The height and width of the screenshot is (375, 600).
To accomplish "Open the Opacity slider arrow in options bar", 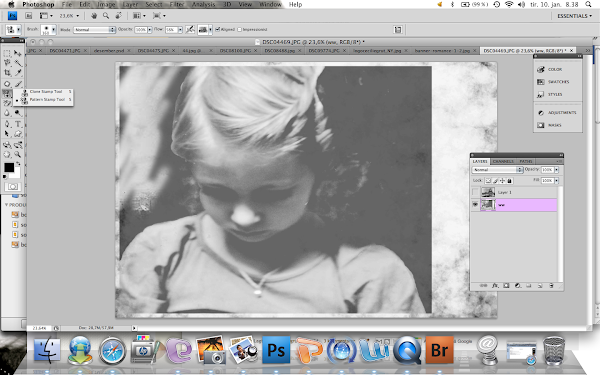I will click(150, 29).
